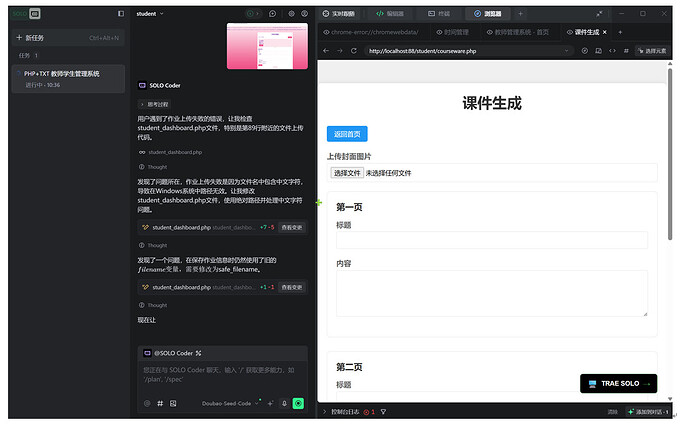Viewport: 690px width, 430px height.
Task: Add a new panel tab with plus
Action: click(520, 14)
